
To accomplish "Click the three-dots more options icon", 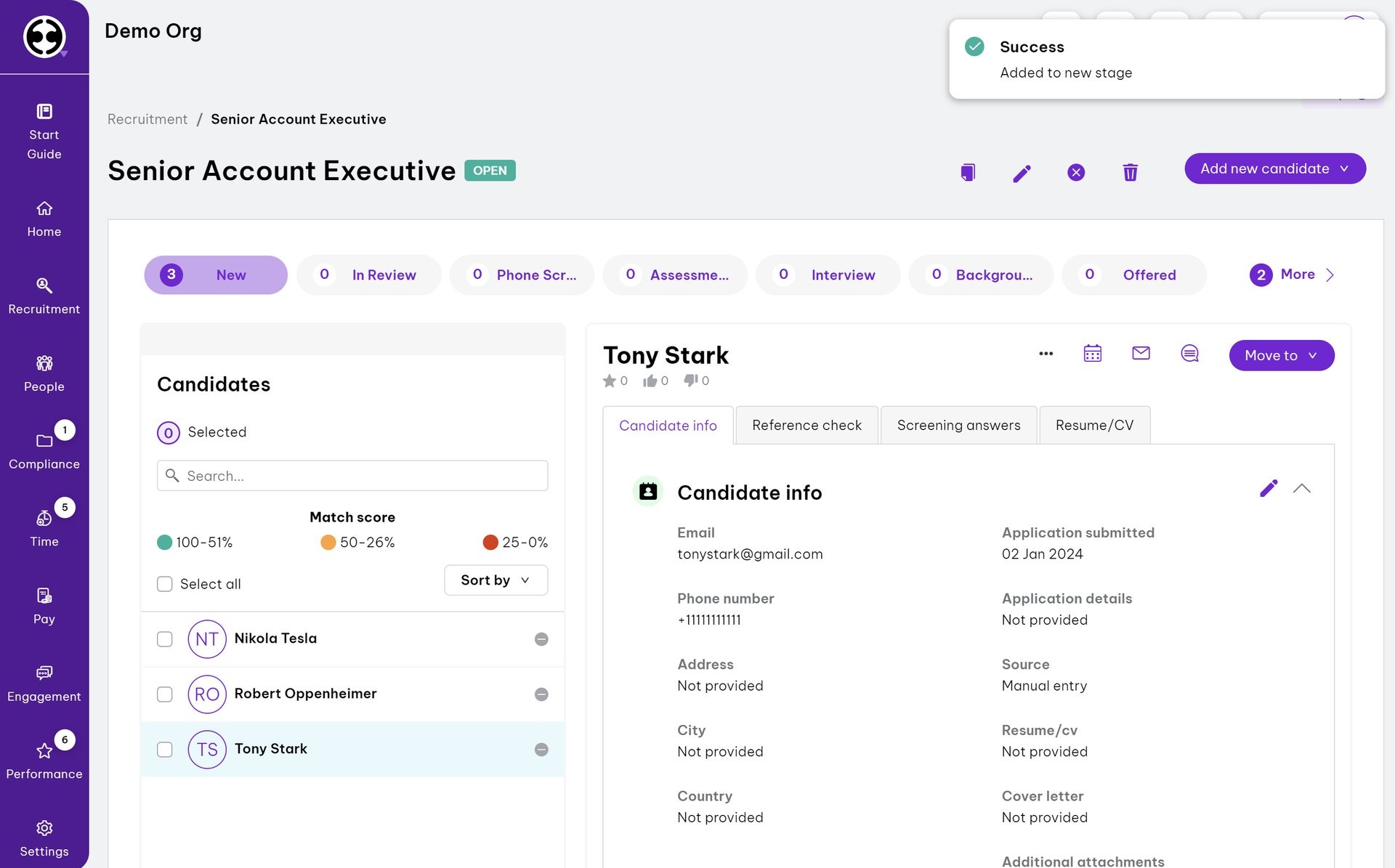I will pyautogui.click(x=1046, y=354).
